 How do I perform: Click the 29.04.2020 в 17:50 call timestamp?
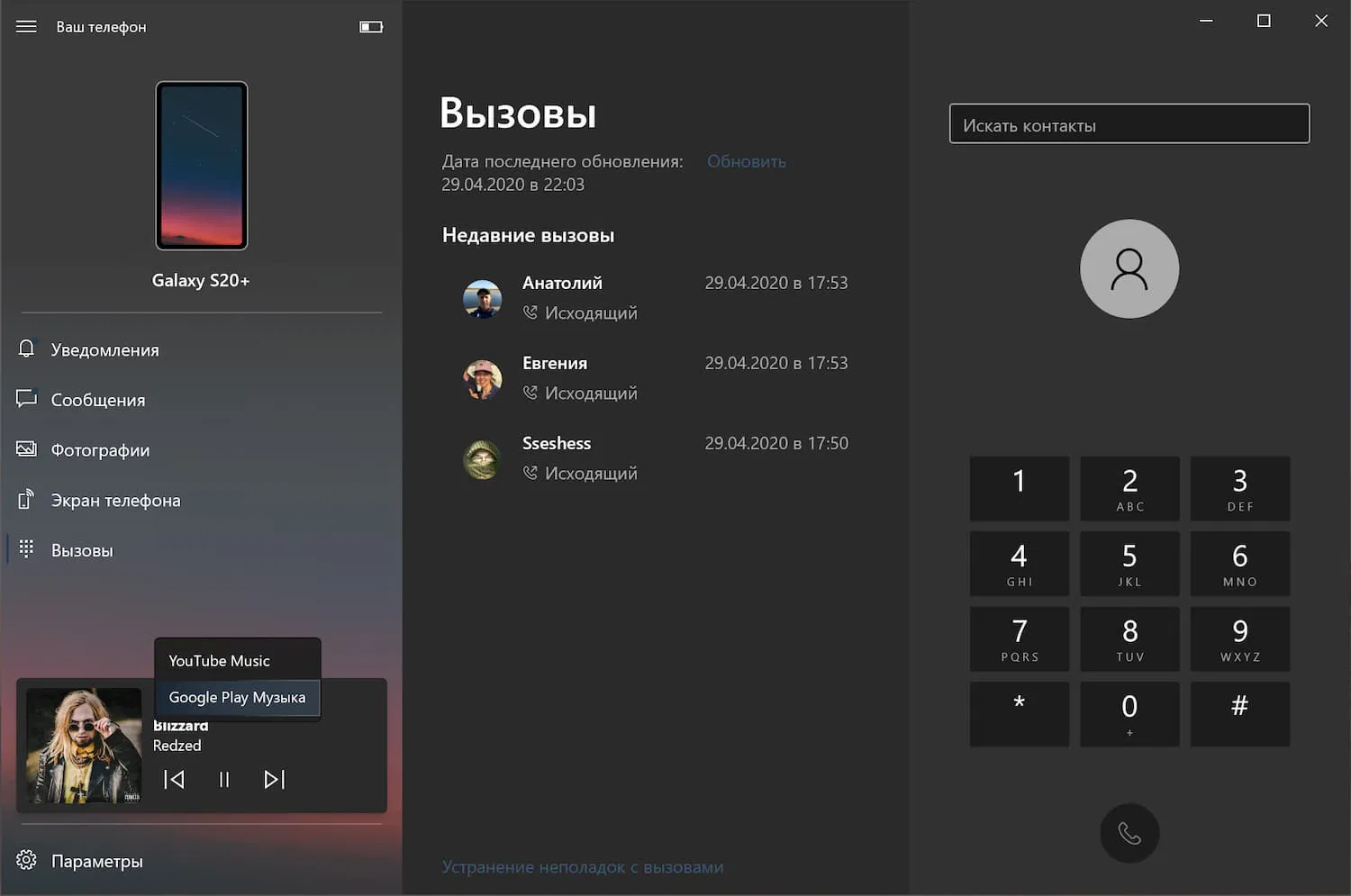(776, 443)
